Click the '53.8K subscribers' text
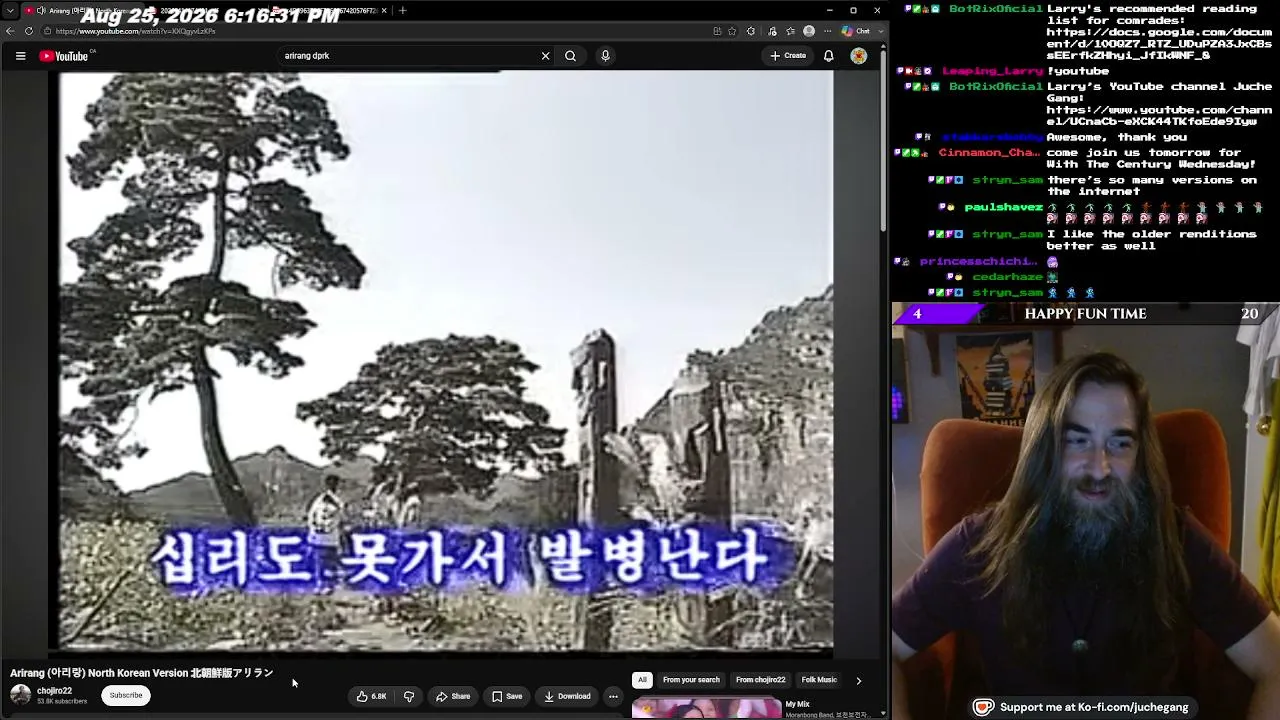 coord(62,702)
